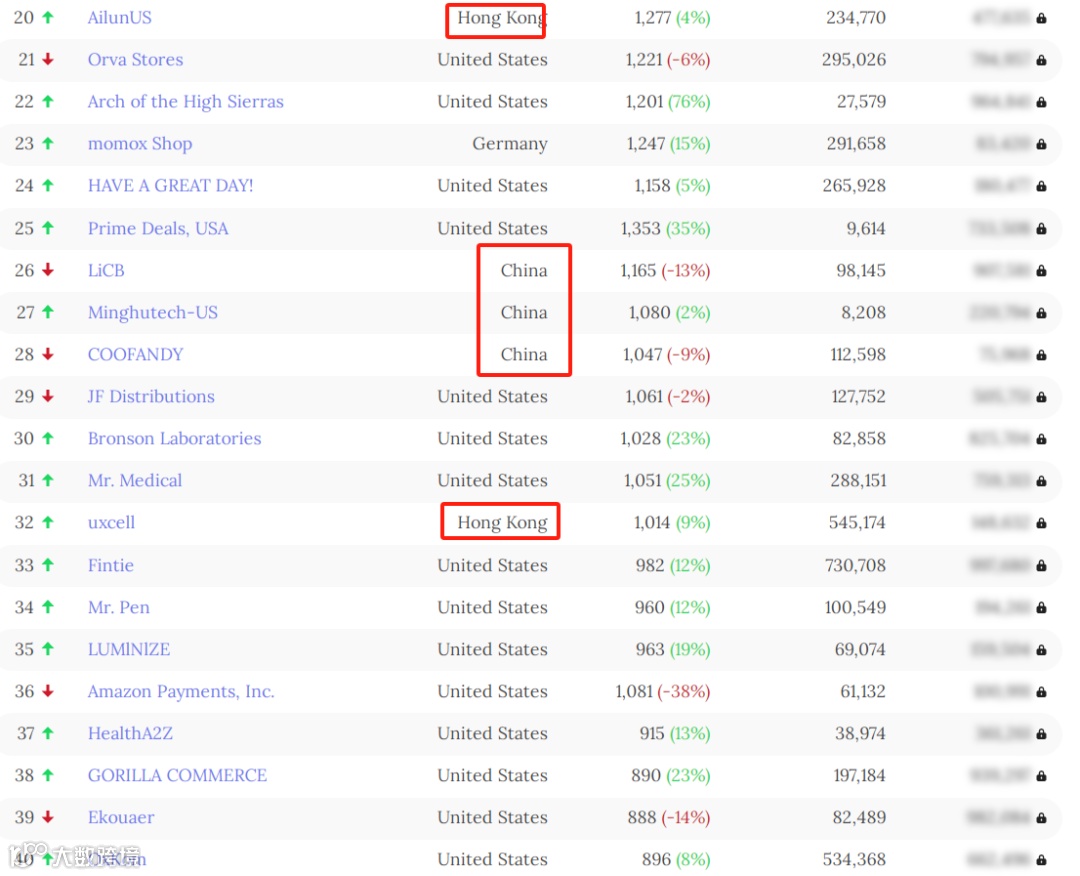Image resolution: width=1080 pixels, height=876 pixels.
Task: Open Arch of the High Sierras link
Action: 185,102
